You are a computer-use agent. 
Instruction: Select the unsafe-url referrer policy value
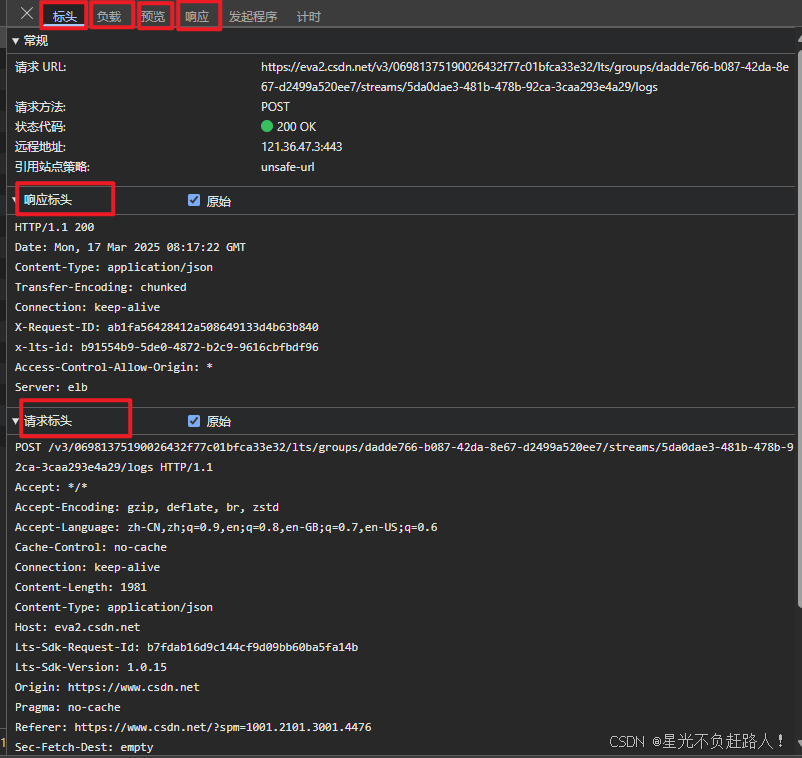pyautogui.click(x=287, y=167)
